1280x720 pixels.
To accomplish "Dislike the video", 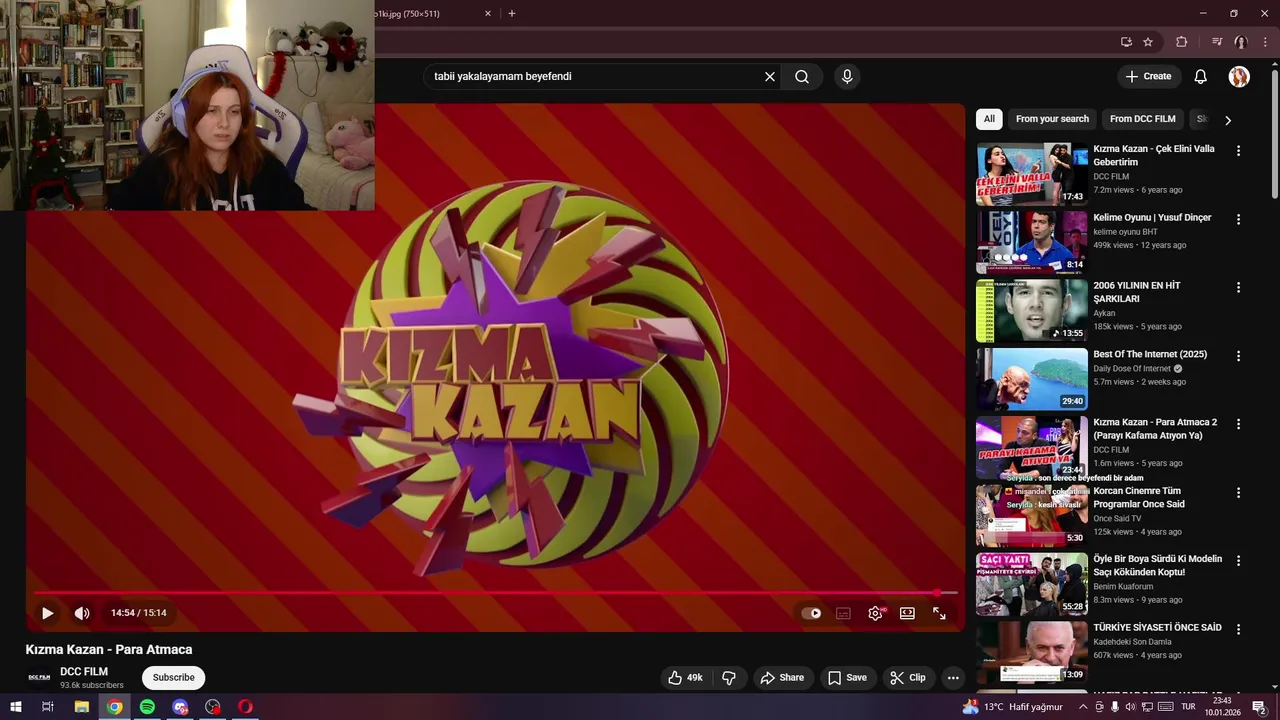I will pos(729,677).
